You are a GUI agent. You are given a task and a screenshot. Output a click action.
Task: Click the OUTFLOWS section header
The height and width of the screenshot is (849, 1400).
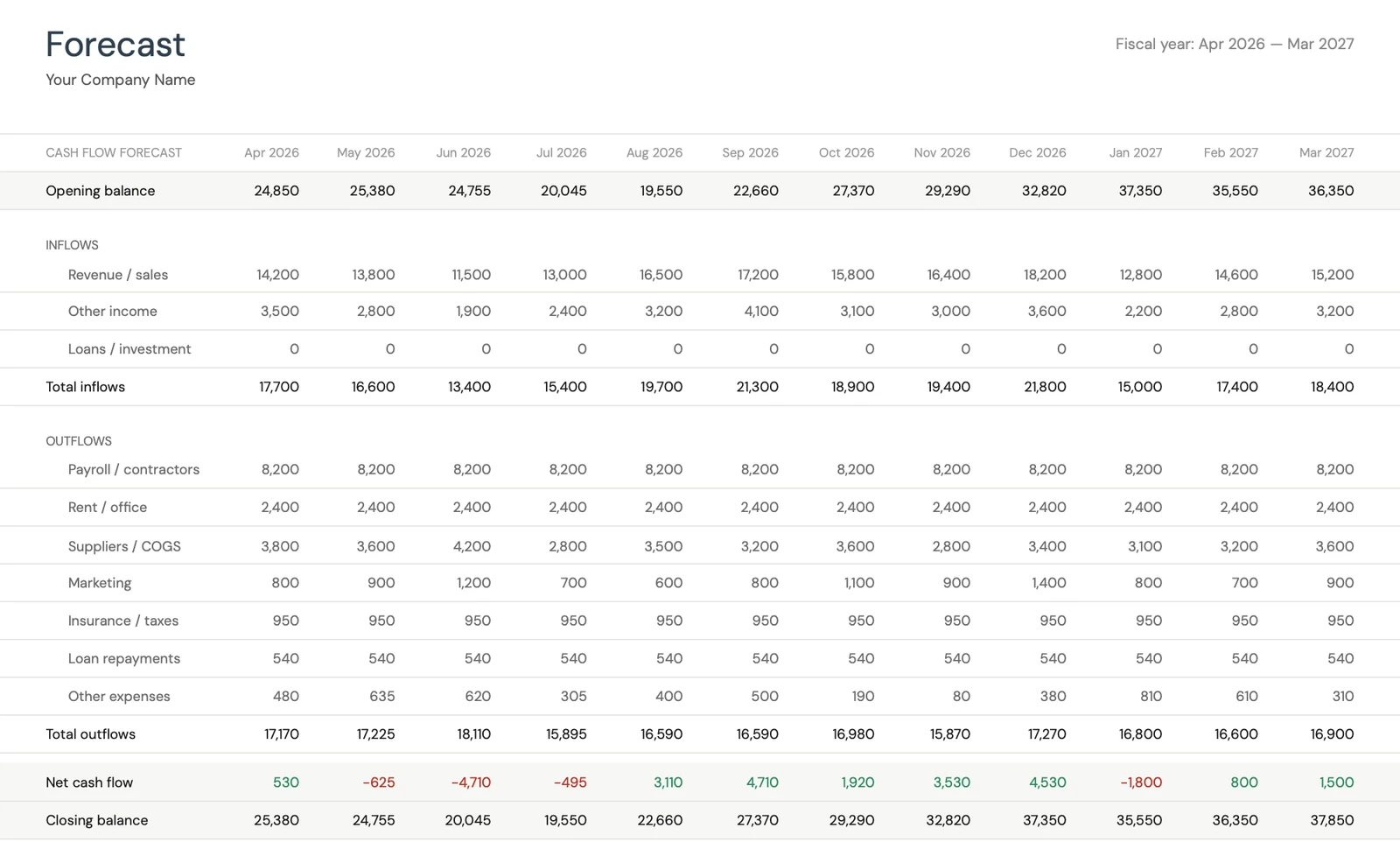click(79, 441)
